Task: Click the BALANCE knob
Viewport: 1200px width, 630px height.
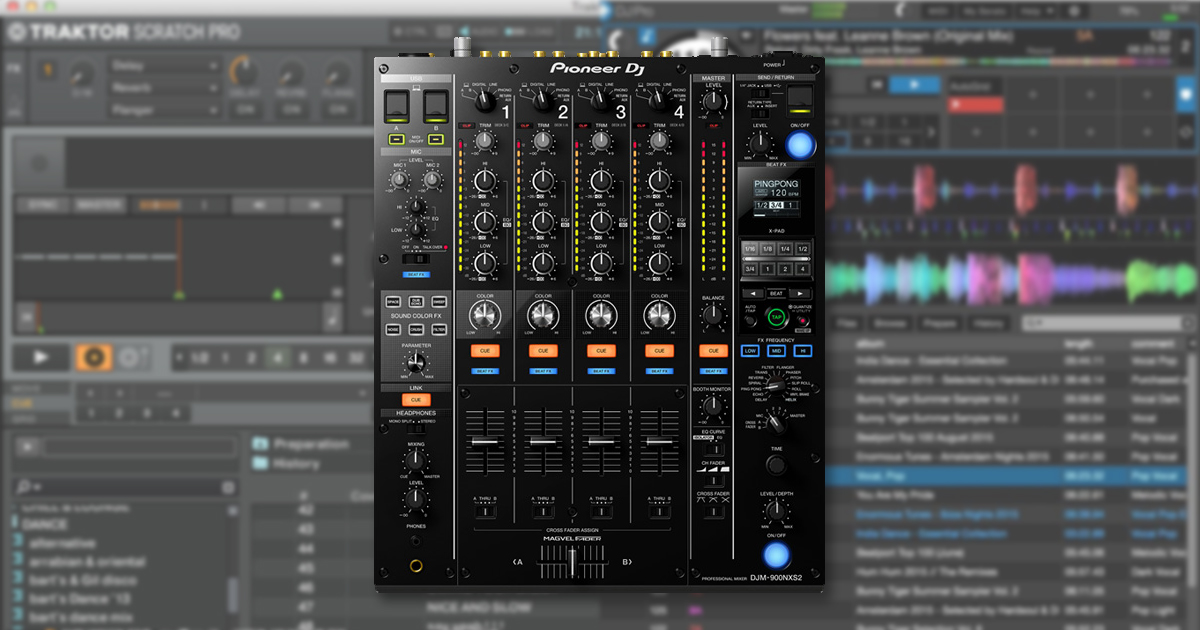Action: point(713,315)
